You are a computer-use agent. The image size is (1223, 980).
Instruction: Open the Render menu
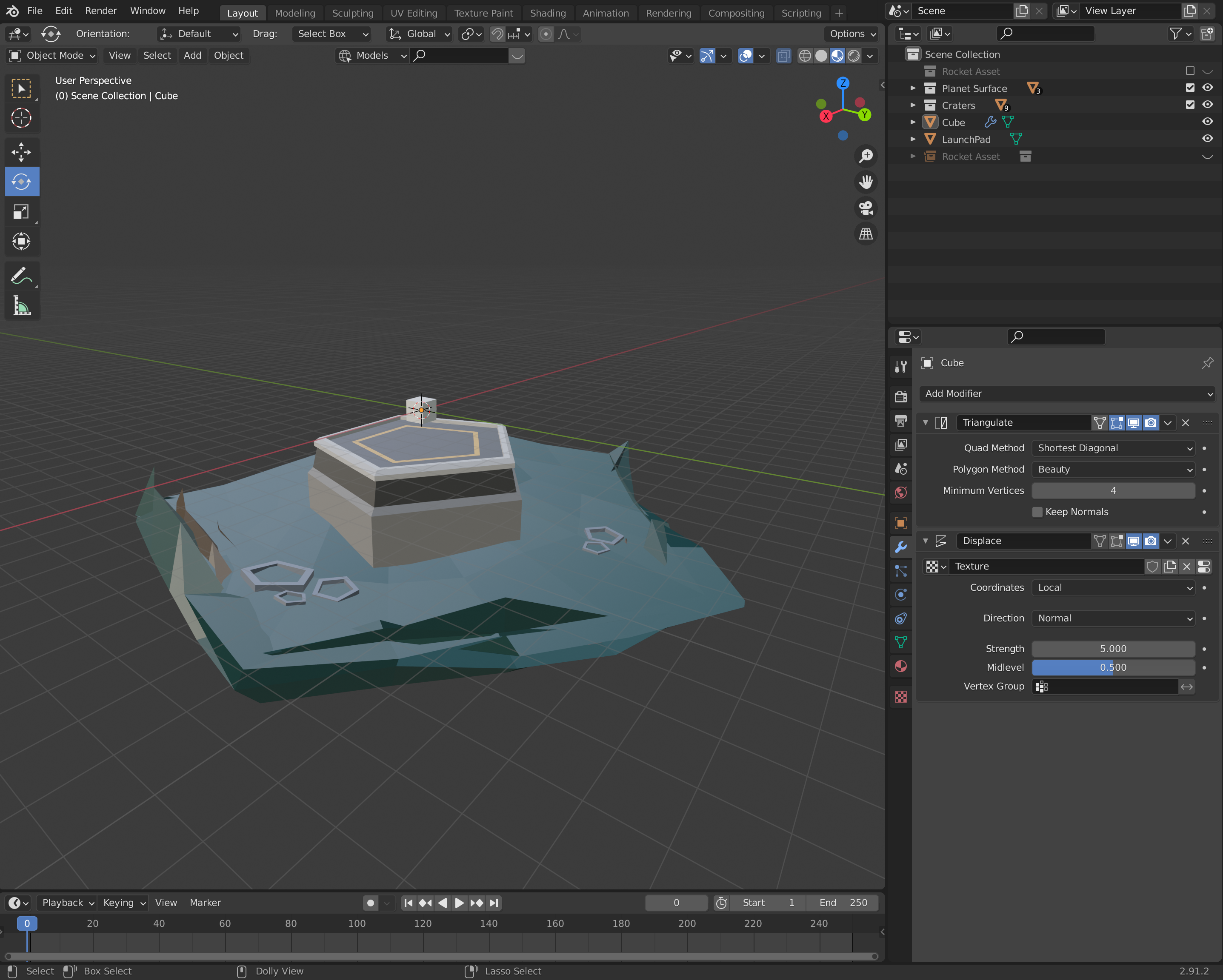pos(100,11)
